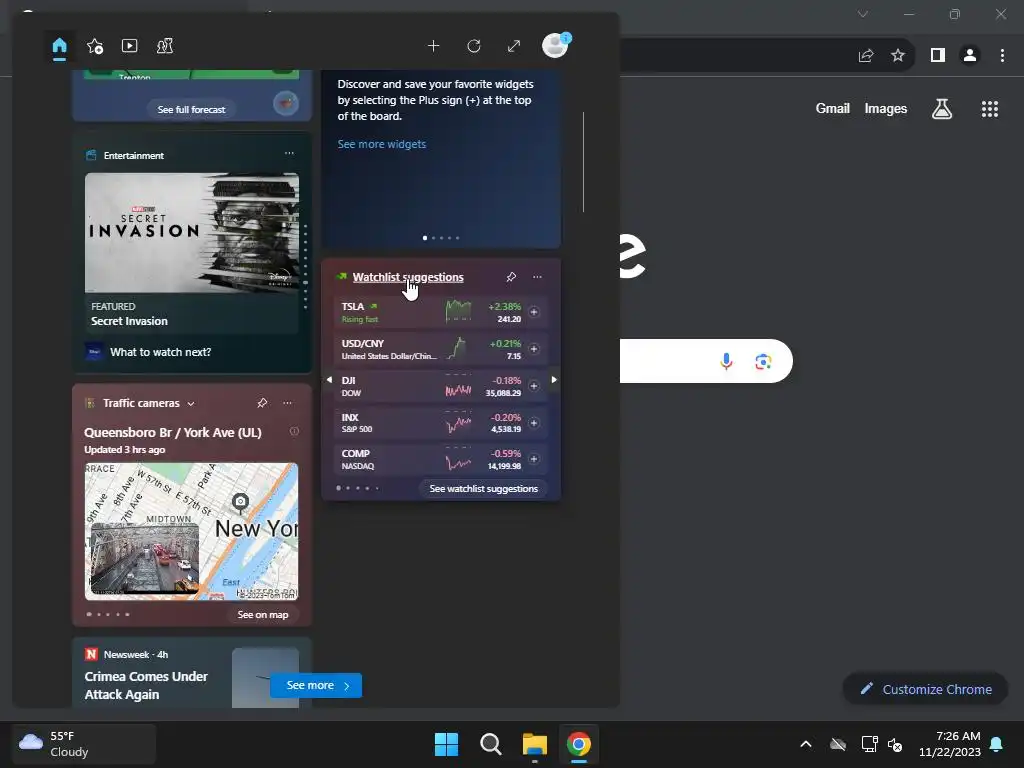Show hidden system tray icons
This screenshot has height=768, width=1024.
point(806,744)
